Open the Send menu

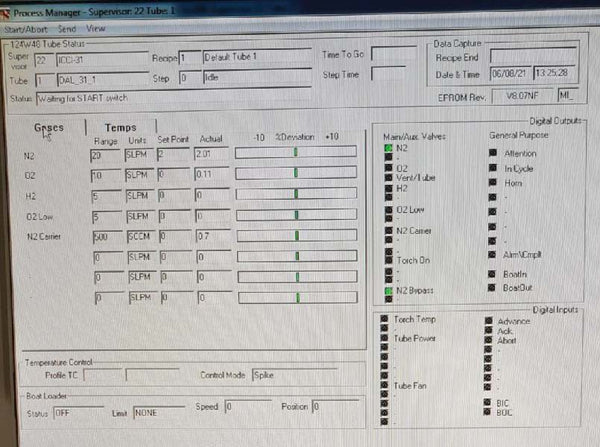click(x=67, y=29)
